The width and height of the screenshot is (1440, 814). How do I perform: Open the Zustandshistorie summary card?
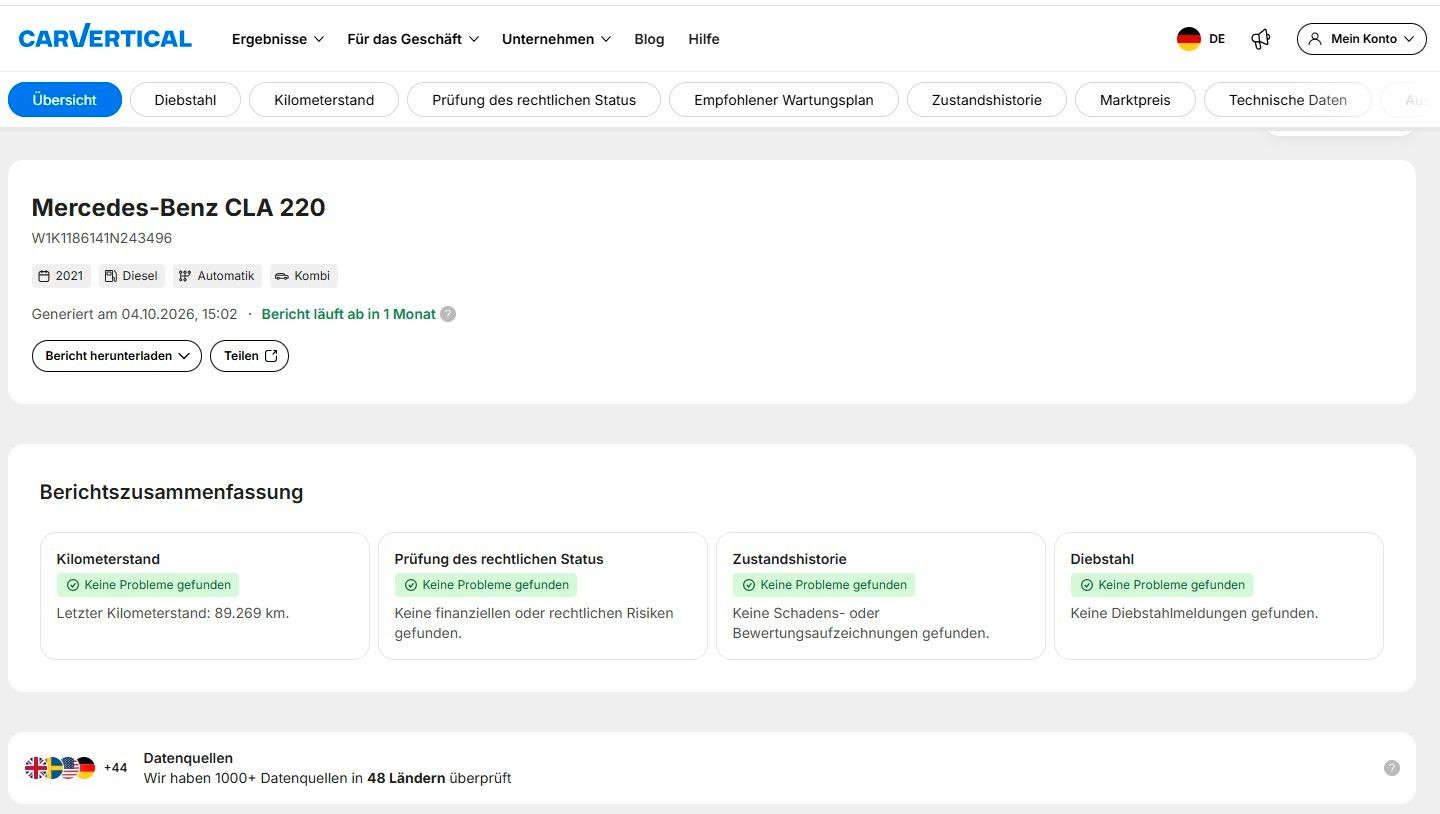[x=881, y=596]
